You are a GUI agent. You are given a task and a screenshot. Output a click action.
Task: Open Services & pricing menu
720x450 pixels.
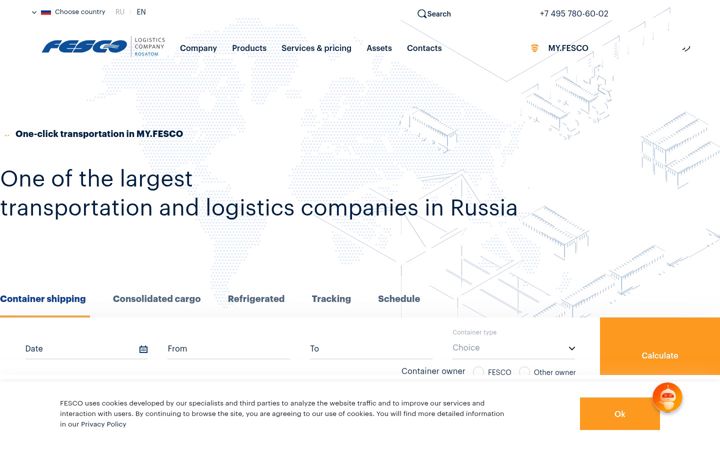coord(316,48)
